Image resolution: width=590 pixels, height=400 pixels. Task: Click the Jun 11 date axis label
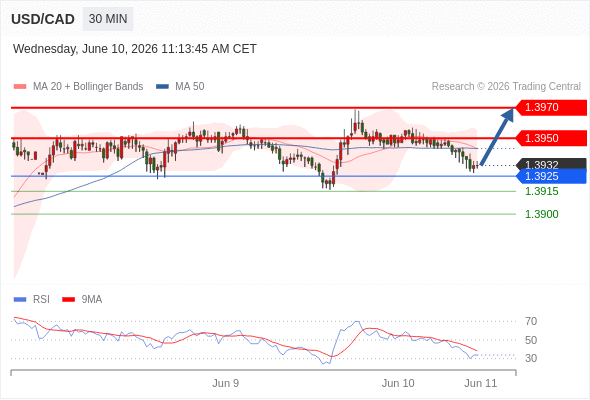(481, 383)
